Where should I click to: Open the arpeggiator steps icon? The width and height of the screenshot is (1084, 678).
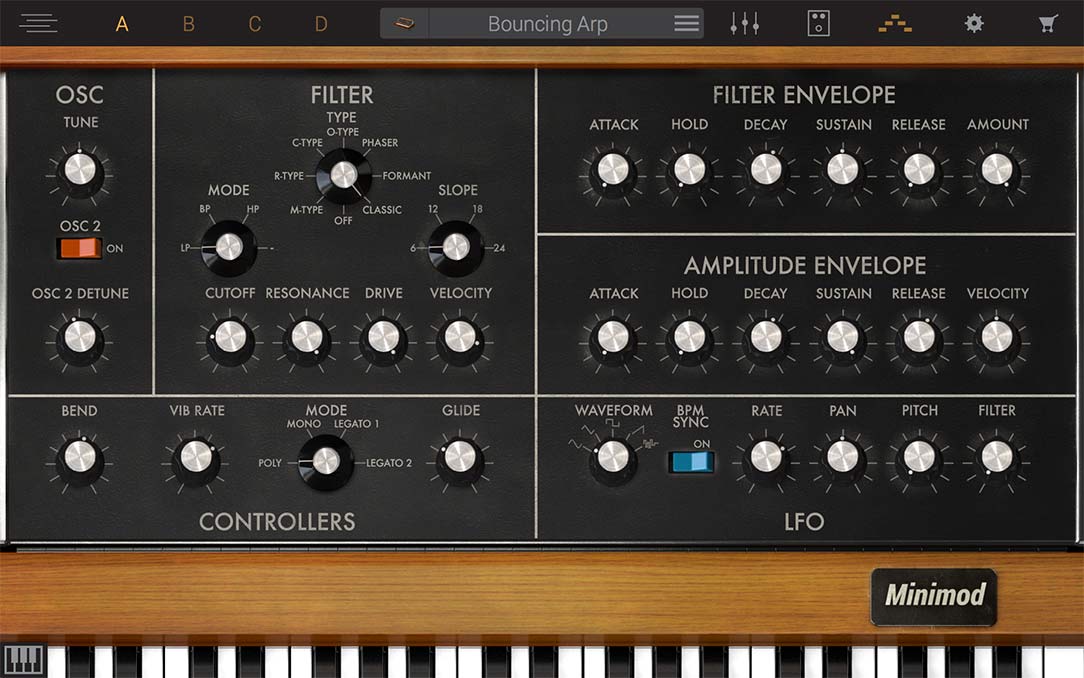(894, 23)
